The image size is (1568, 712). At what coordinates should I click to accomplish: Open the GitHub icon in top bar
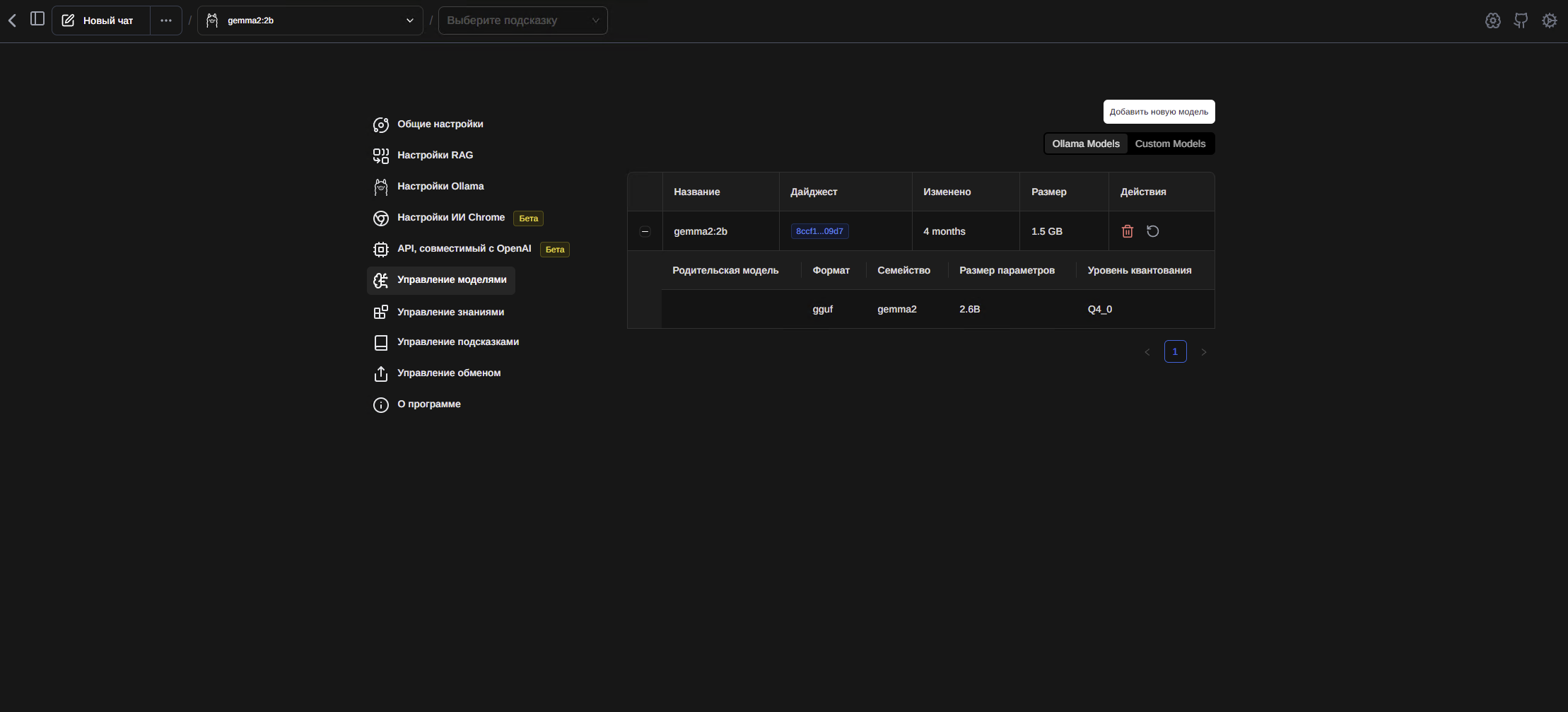[1521, 21]
